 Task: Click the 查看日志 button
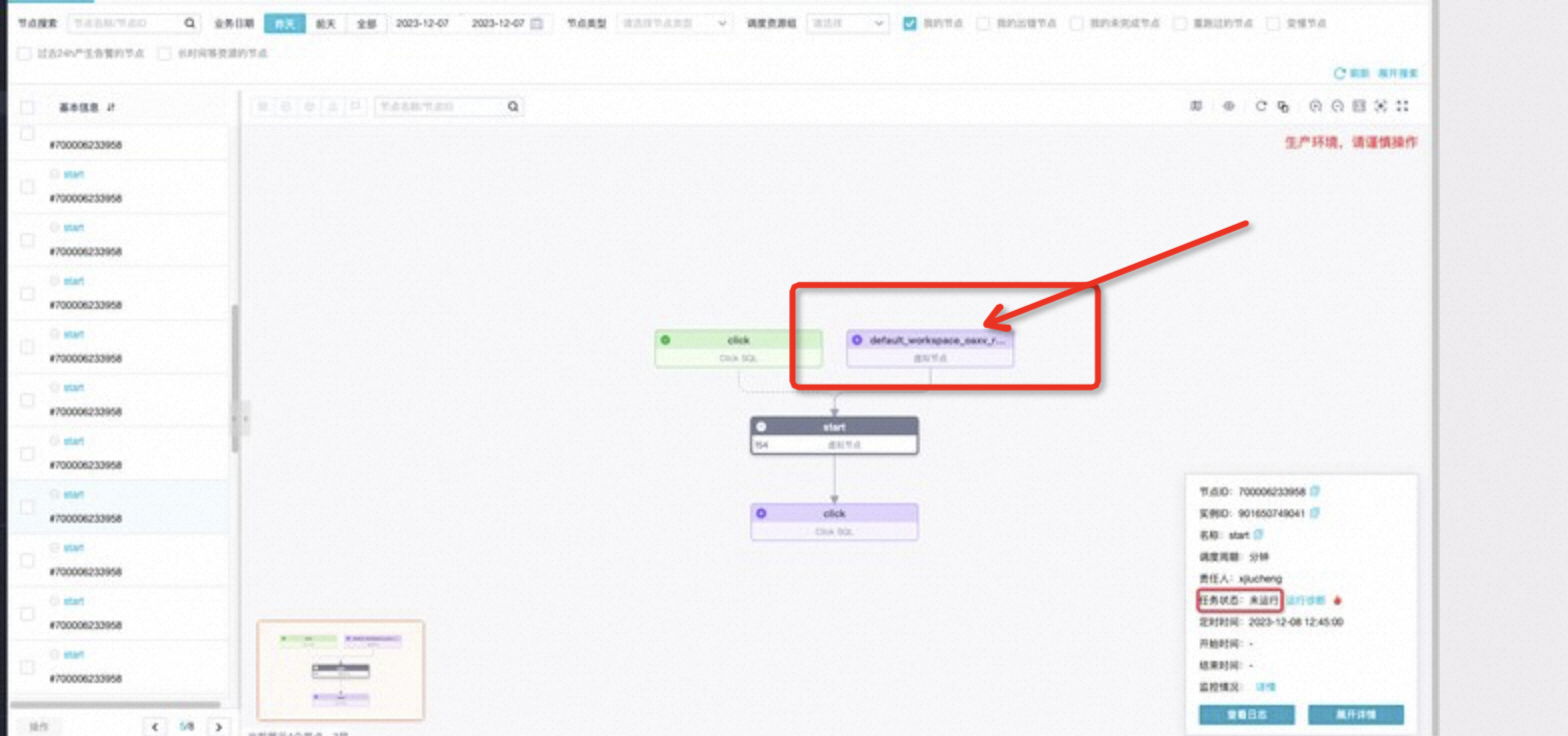pos(1247,715)
